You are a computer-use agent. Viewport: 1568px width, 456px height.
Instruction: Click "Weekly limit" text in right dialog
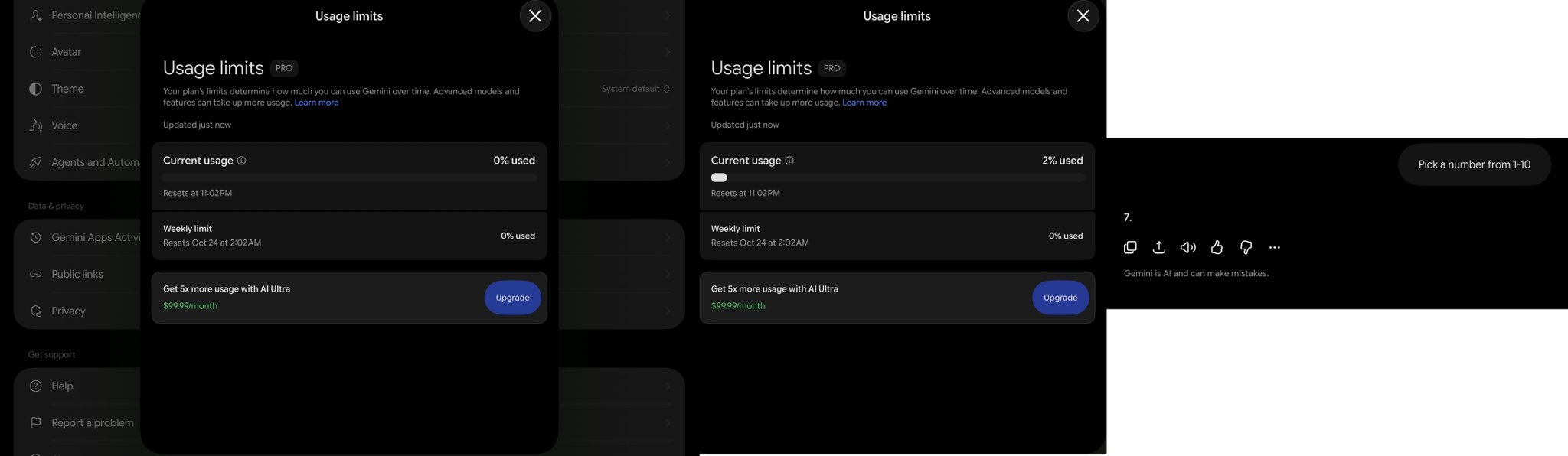pos(735,229)
